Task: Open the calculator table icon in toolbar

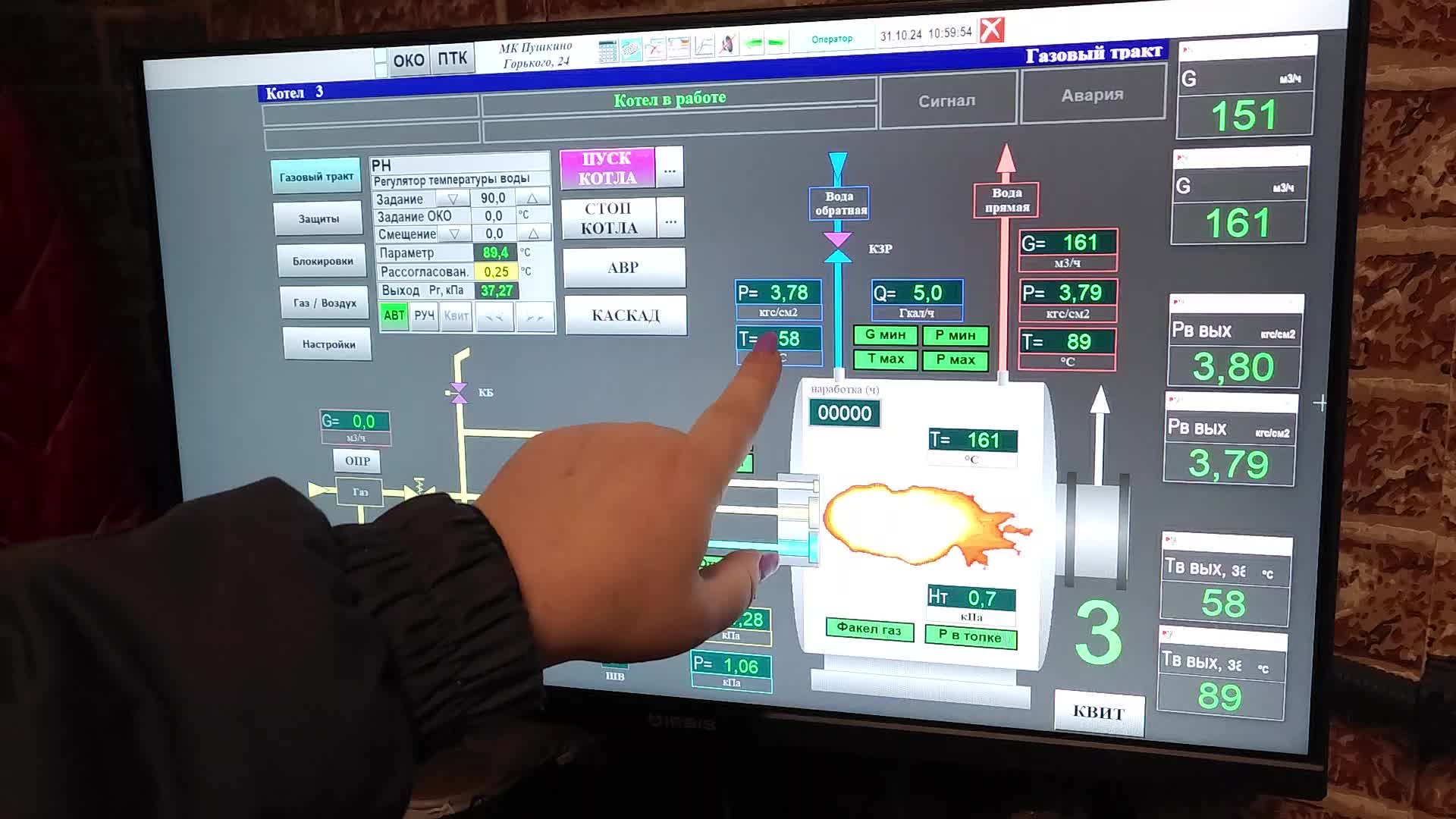Action: point(607,50)
